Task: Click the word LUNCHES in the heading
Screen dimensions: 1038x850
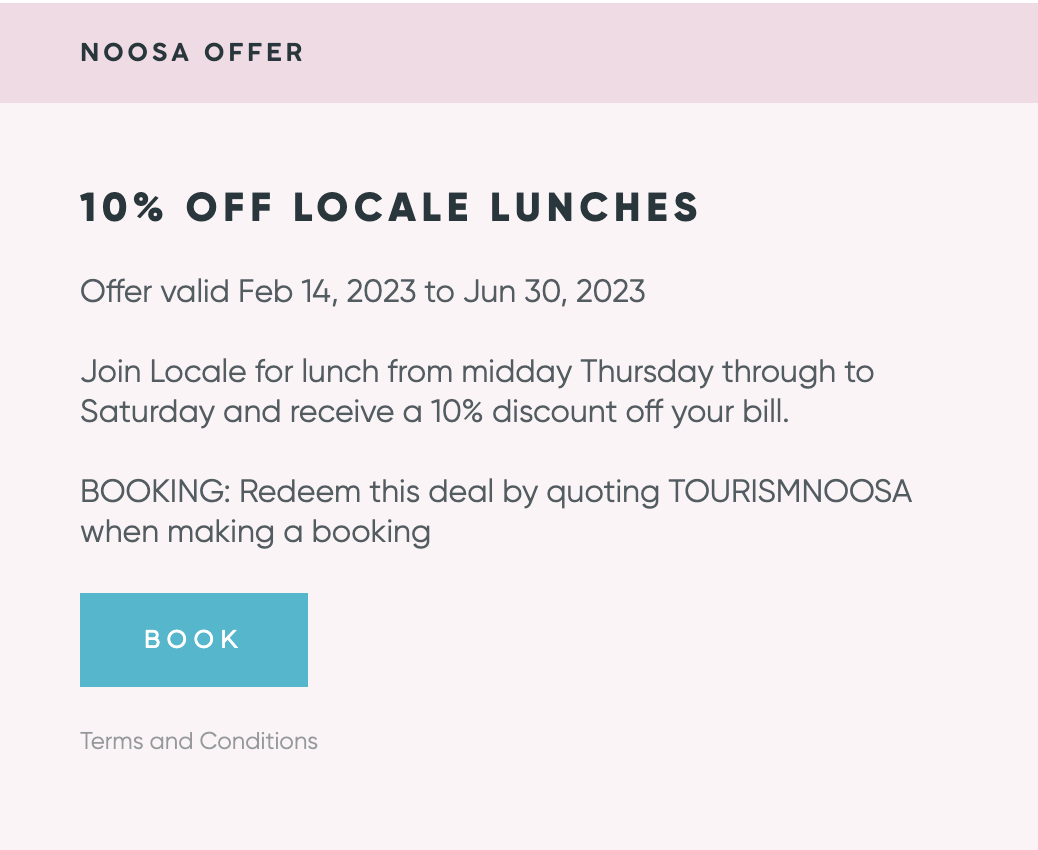Action: (594, 207)
